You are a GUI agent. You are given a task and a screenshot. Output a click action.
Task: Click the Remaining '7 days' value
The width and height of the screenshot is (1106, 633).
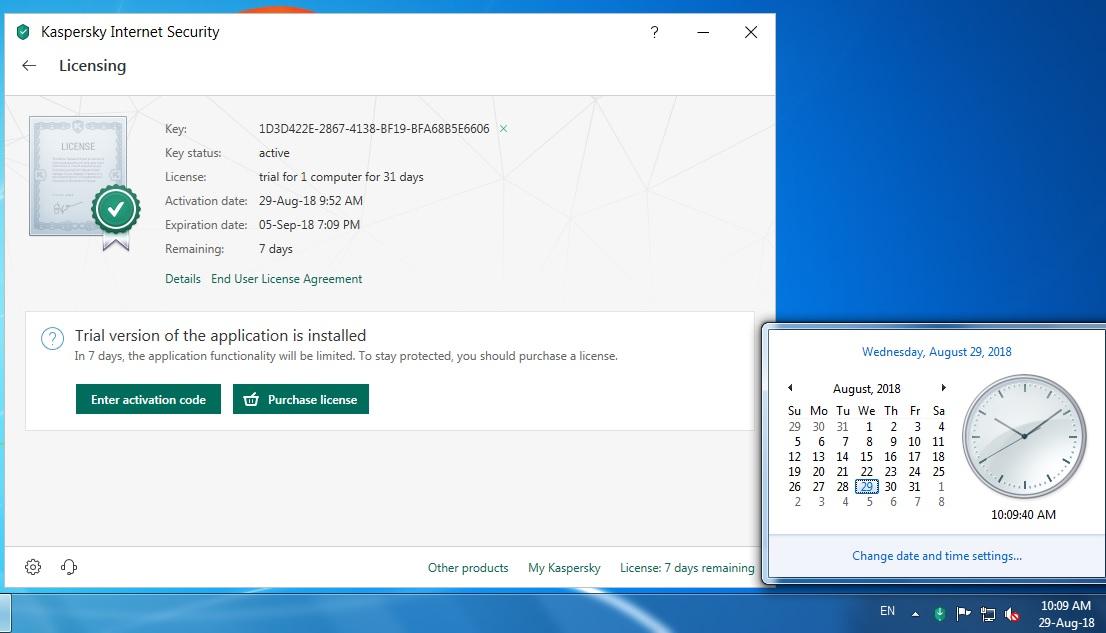pyautogui.click(x=275, y=248)
